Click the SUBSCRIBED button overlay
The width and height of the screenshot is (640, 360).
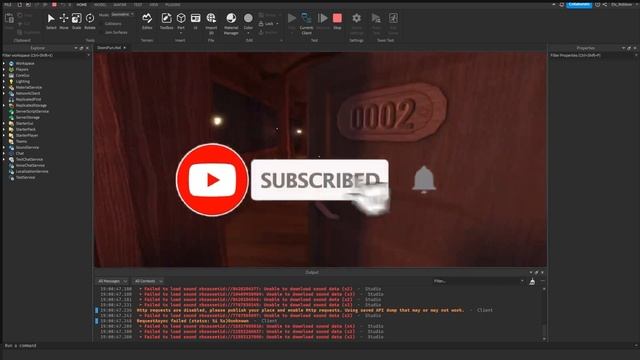(320, 180)
